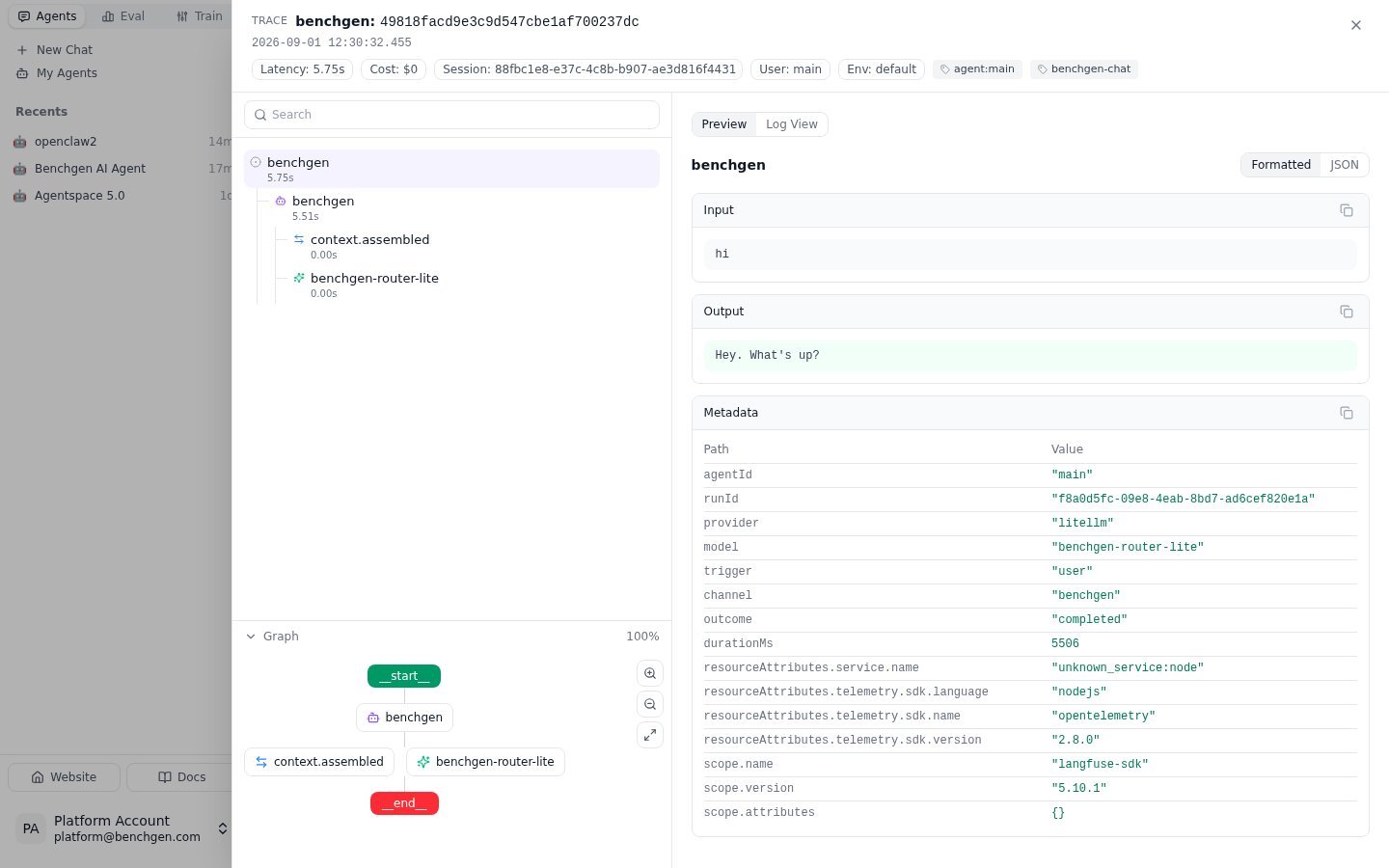Start a New Chat
This screenshot has height=868, width=1389.
(x=55, y=50)
